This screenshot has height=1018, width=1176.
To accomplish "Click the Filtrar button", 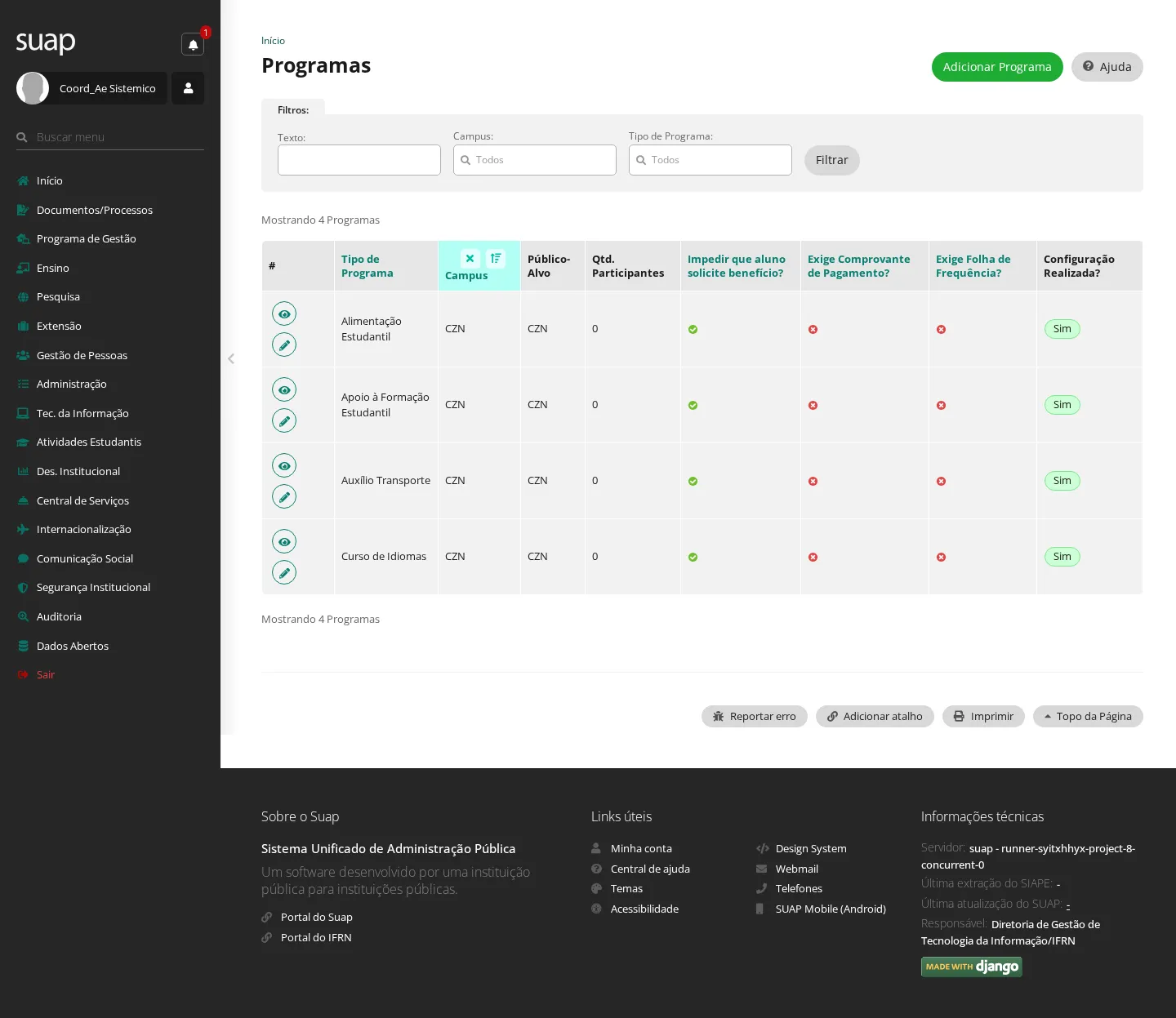I will point(832,160).
